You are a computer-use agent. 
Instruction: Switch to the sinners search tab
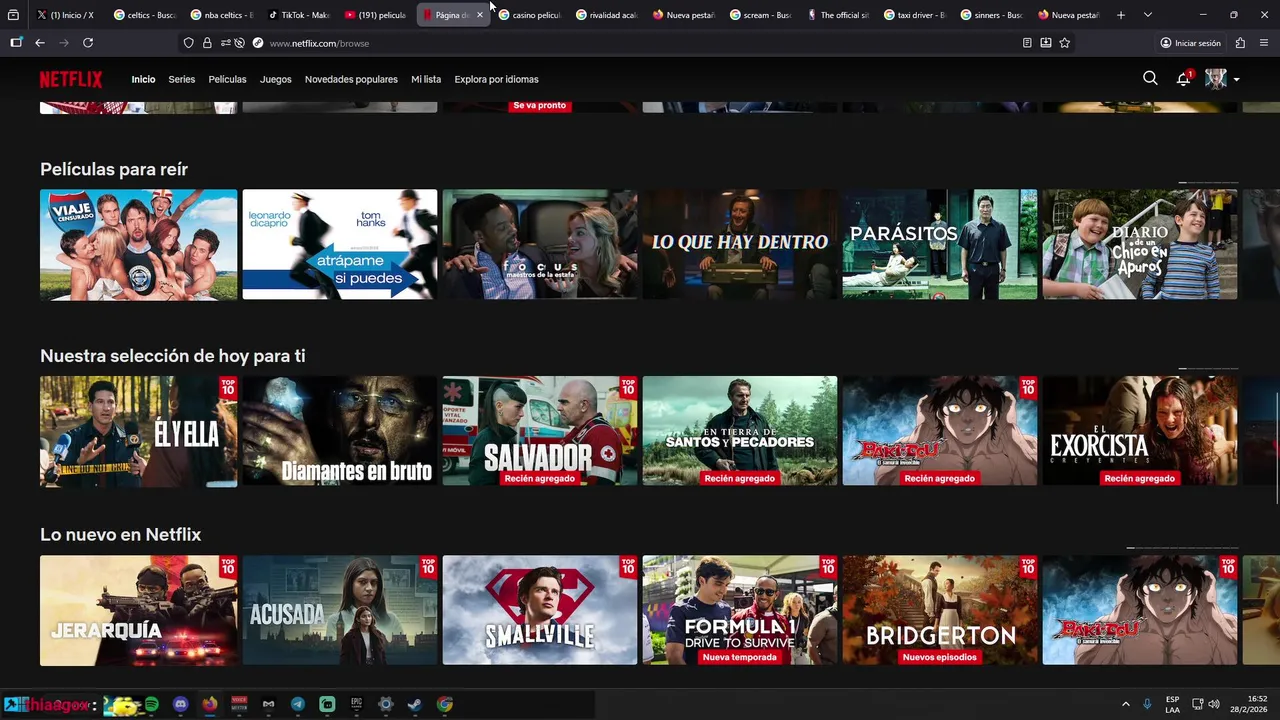pos(991,15)
